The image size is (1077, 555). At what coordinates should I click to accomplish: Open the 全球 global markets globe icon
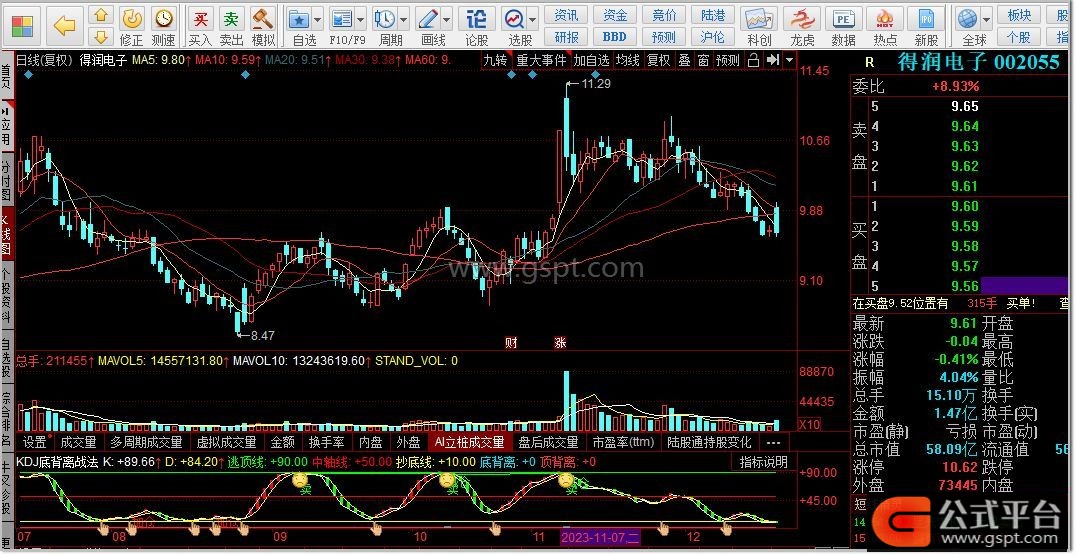968,19
